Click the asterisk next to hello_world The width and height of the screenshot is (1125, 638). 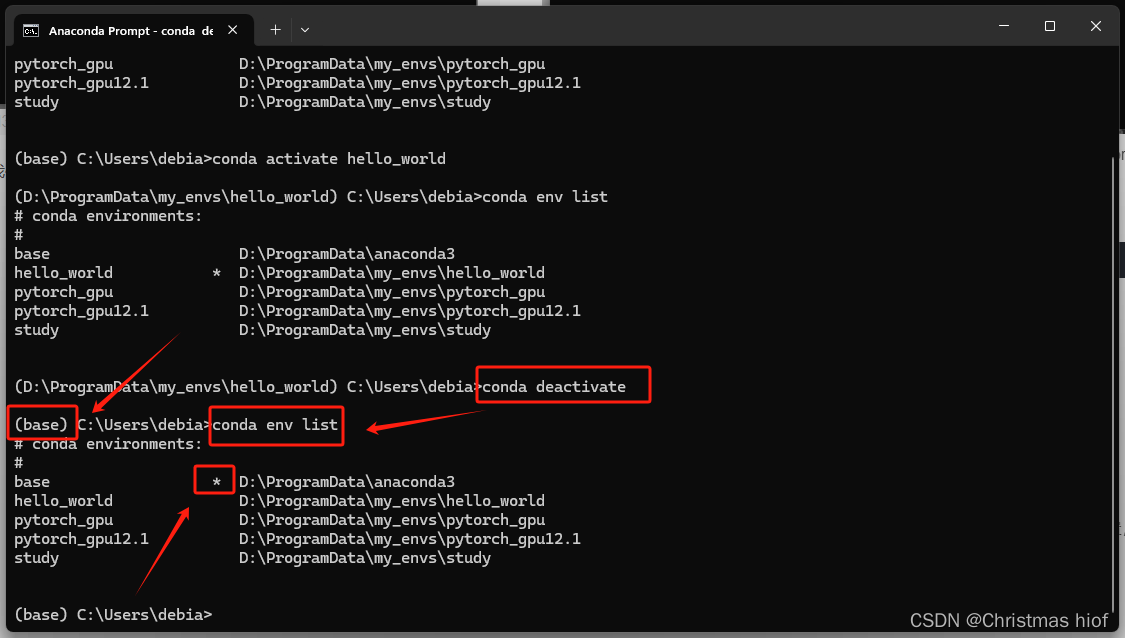[217, 273]
